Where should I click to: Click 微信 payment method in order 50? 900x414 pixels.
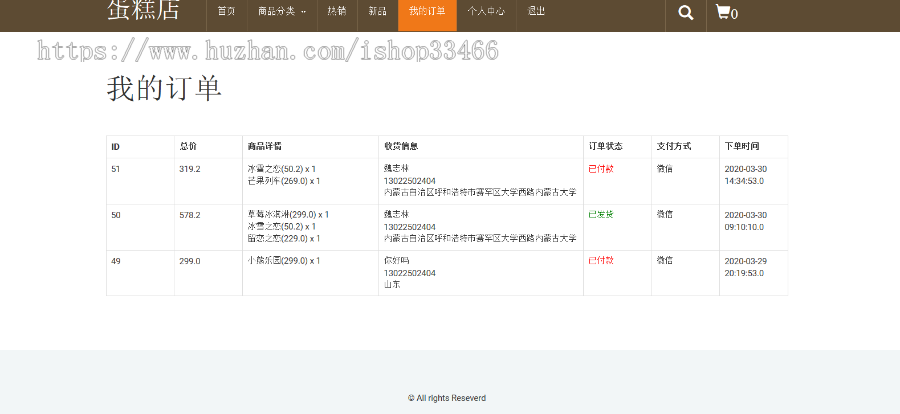[x=665, y=214]
